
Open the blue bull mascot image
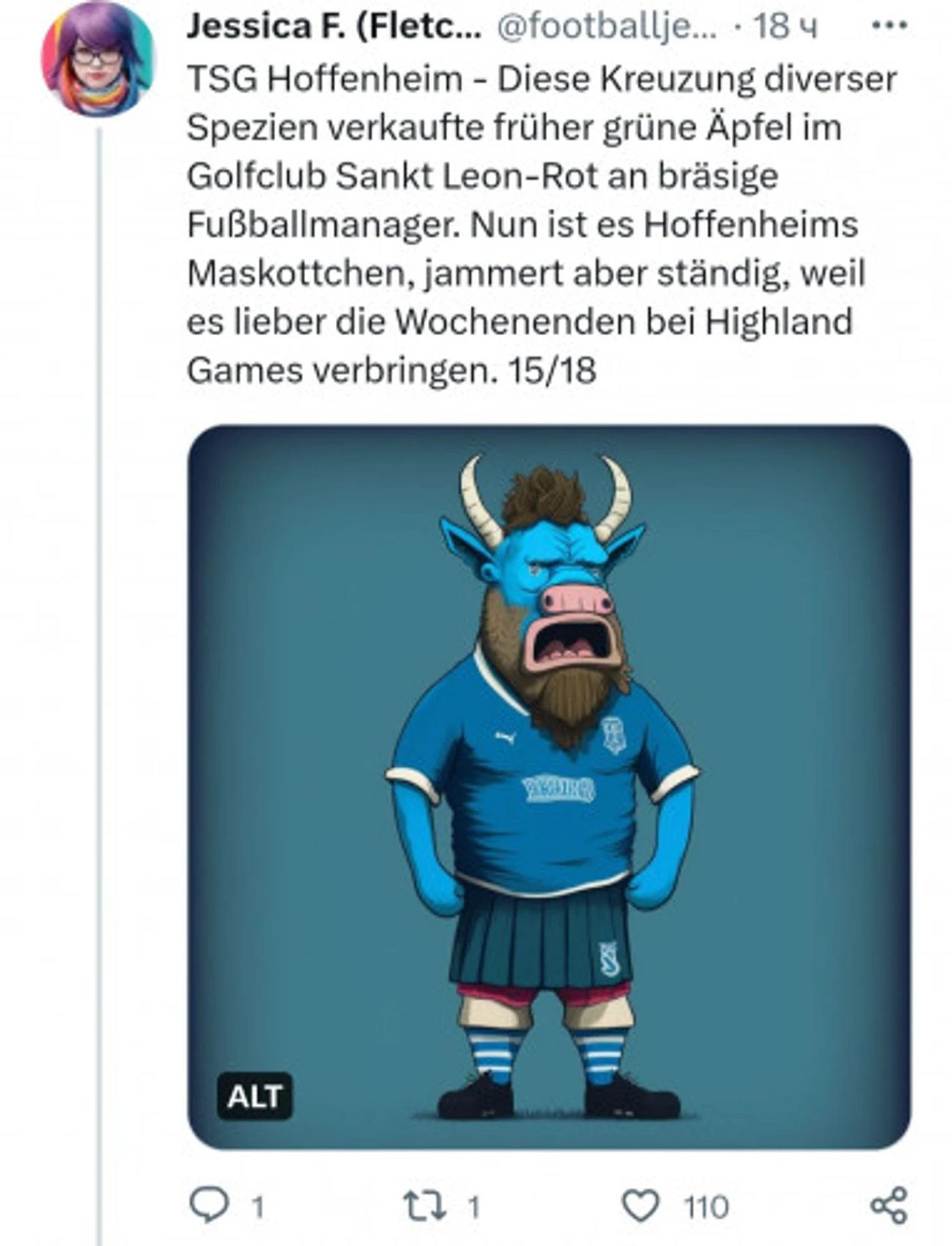point(549,787)
